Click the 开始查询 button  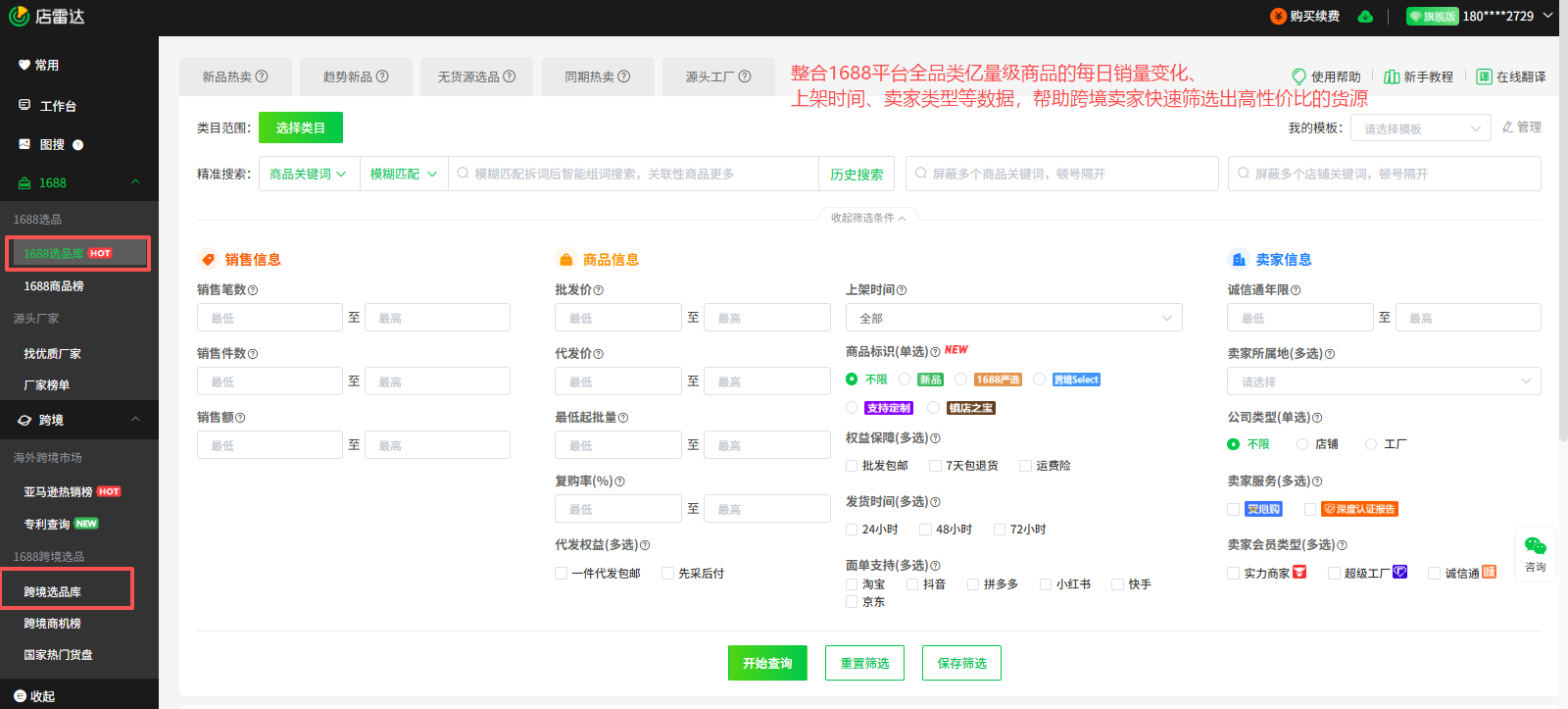point(767,663)
